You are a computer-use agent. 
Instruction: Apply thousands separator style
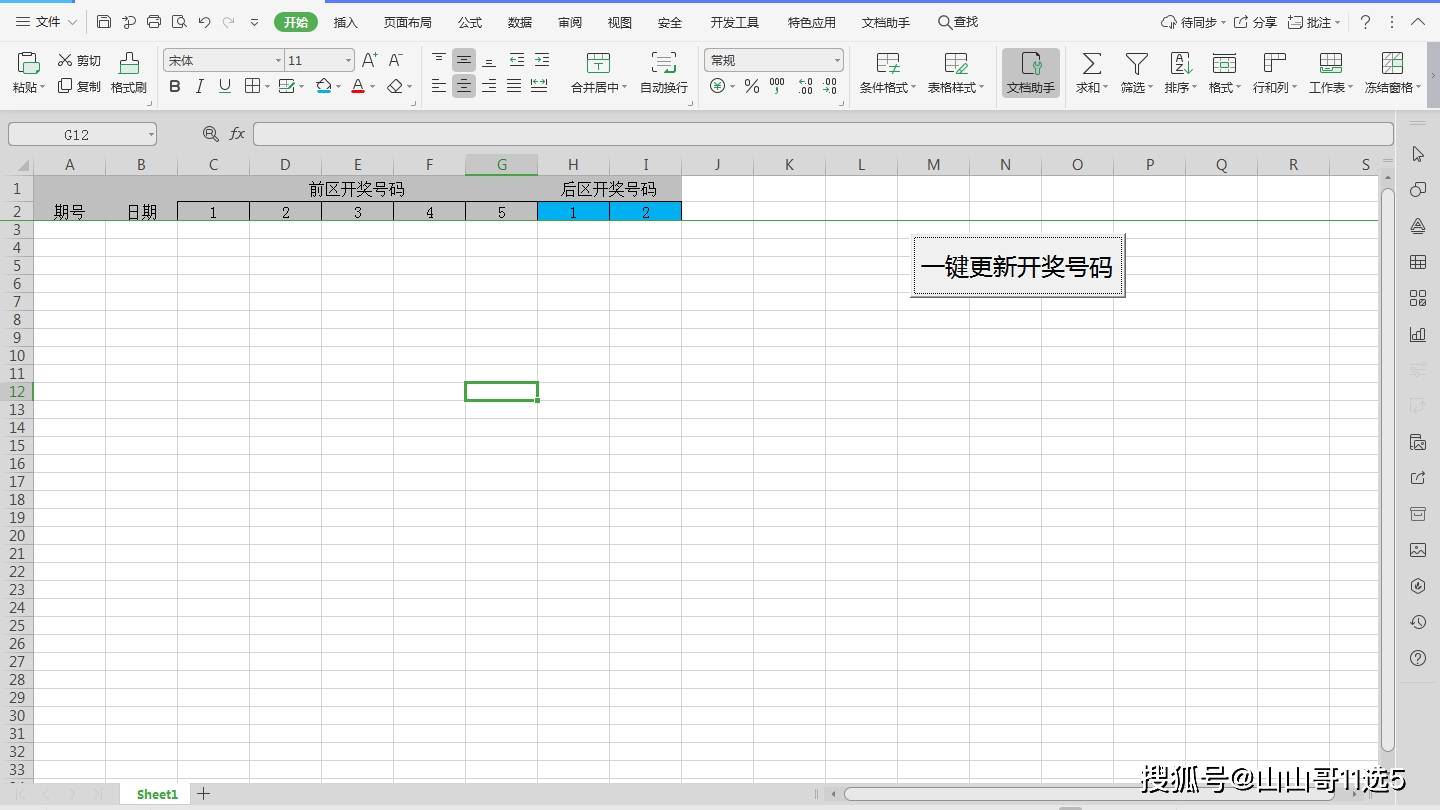(x=777, y=86)
